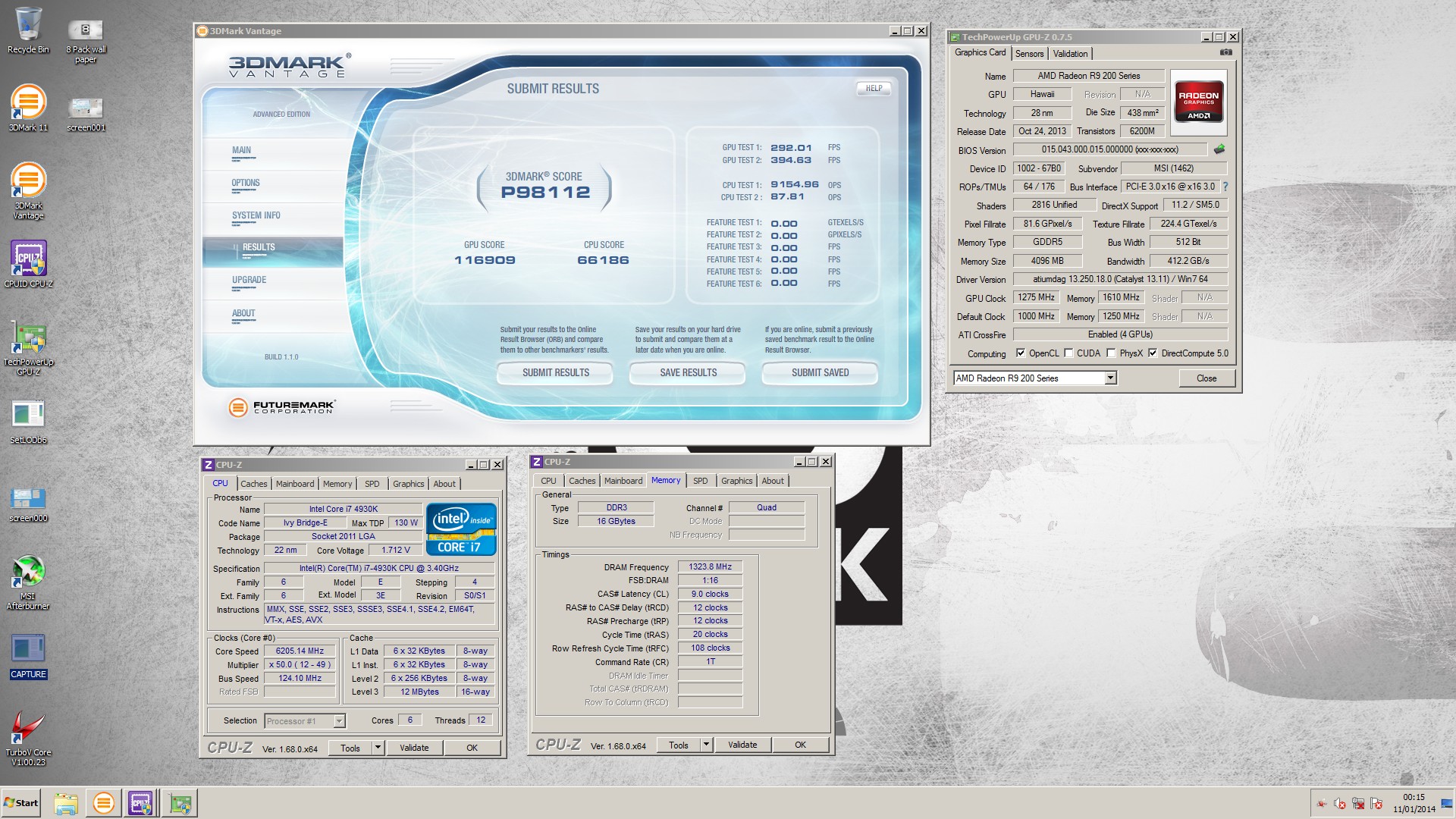Toggle the OpenCL checkbox in GPU-Z

click(x=1021, y=353)
